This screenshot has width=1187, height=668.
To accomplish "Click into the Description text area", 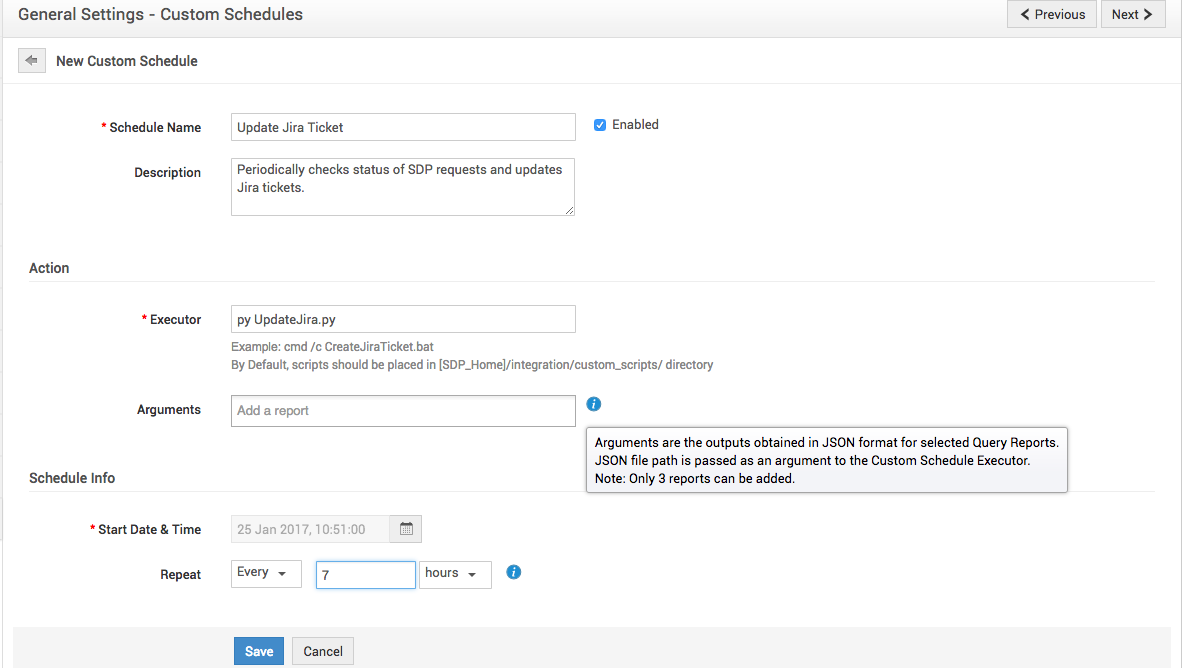I will (403, 186).
